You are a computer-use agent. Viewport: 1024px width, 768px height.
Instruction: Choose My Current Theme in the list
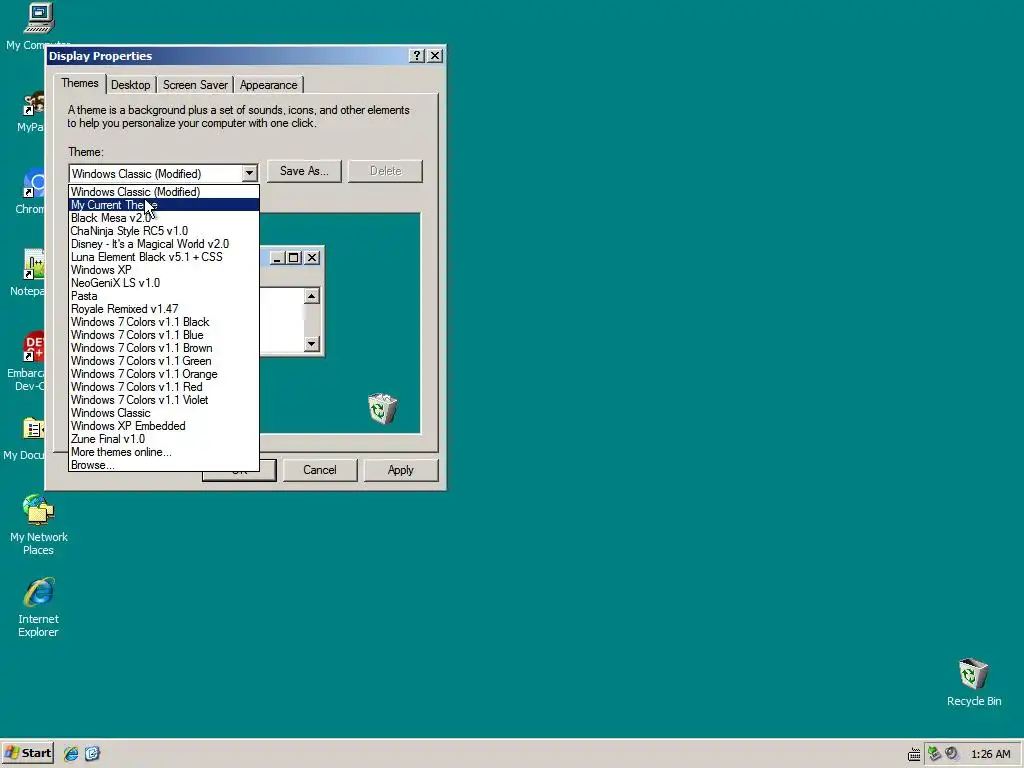tap(164, 205)
